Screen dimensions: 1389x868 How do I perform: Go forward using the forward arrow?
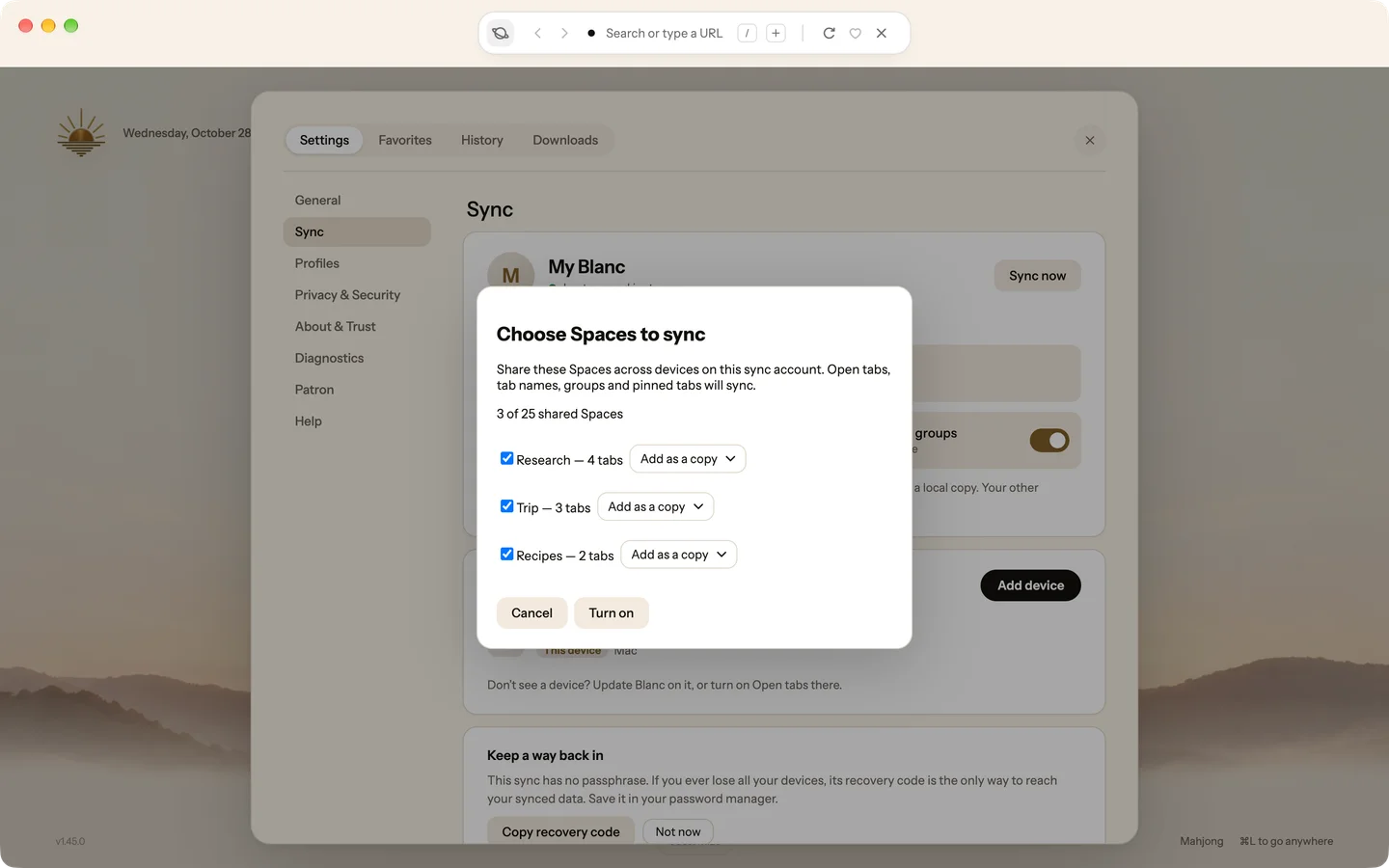564,33
